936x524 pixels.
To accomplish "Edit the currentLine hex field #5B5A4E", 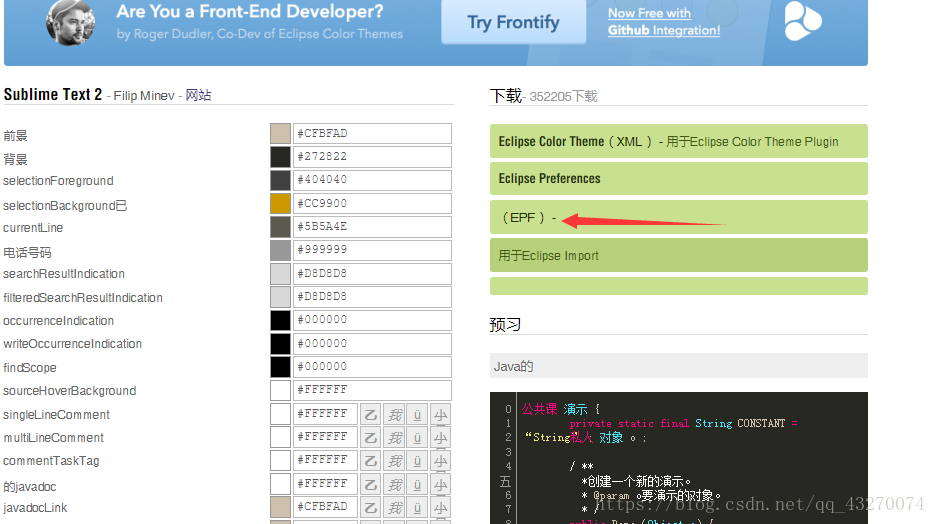I will (x=372, y=227).
